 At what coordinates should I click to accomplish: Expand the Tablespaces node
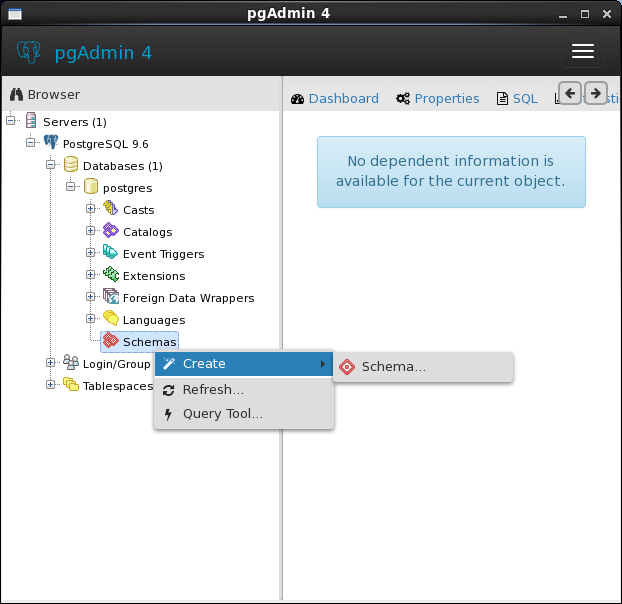pos(50,384)
